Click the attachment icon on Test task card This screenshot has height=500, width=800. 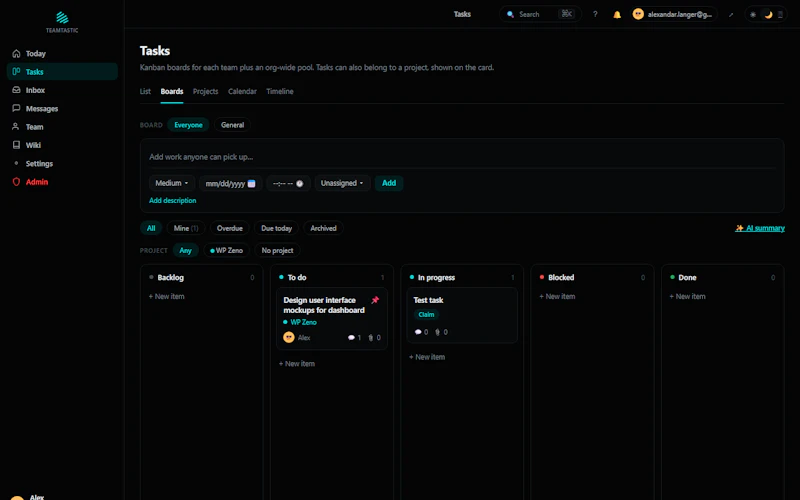click(x=437, y=332)
